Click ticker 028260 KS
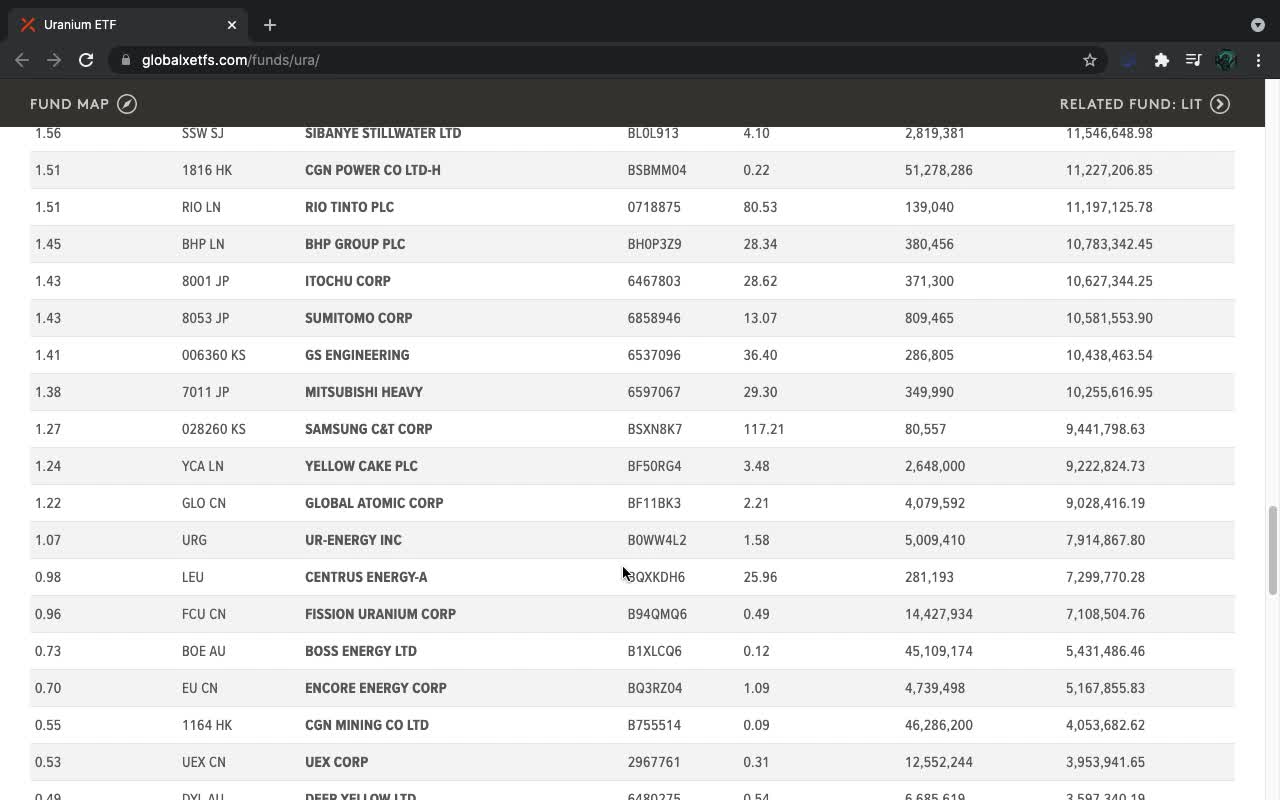 [x=214, y=429]
